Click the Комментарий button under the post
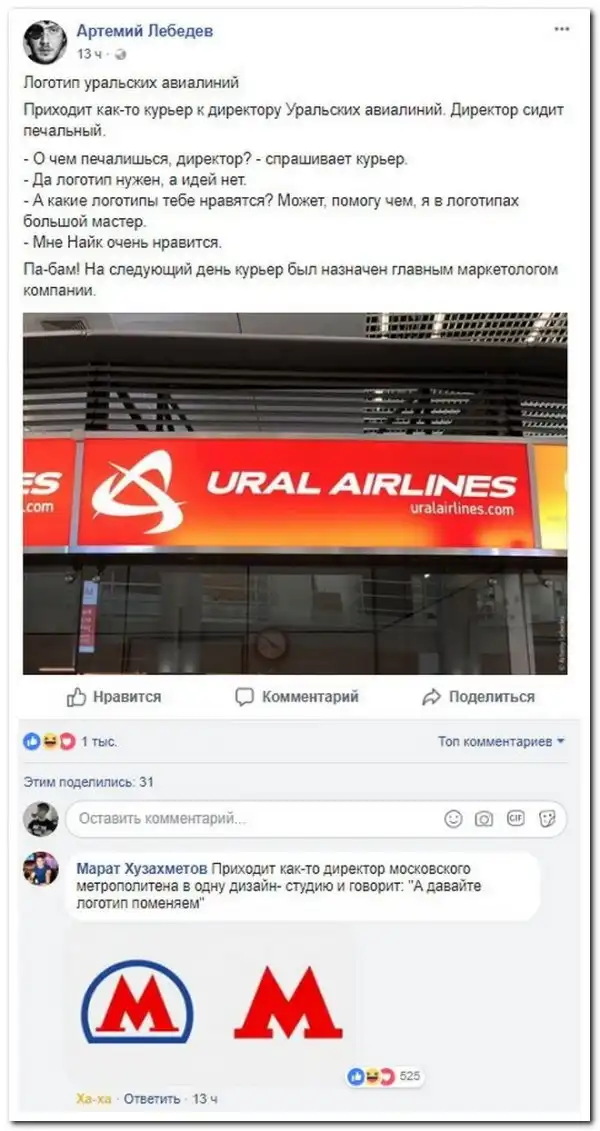Image resolution: width=600 pixels, height=1131 pixels. 297,697
